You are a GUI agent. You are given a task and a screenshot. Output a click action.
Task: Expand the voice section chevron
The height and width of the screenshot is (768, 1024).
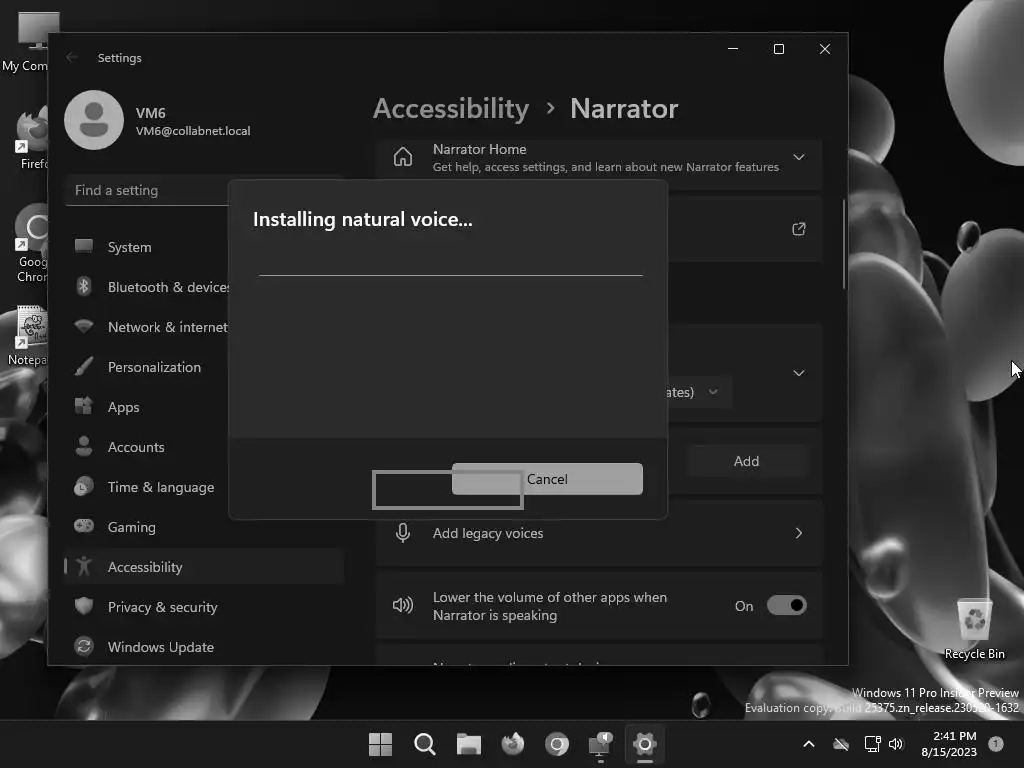click(799, 373)
